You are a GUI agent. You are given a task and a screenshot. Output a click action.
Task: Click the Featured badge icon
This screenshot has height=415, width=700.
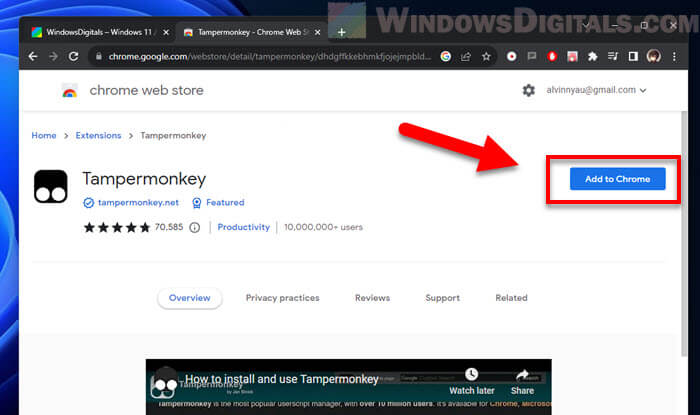(196, 203)
